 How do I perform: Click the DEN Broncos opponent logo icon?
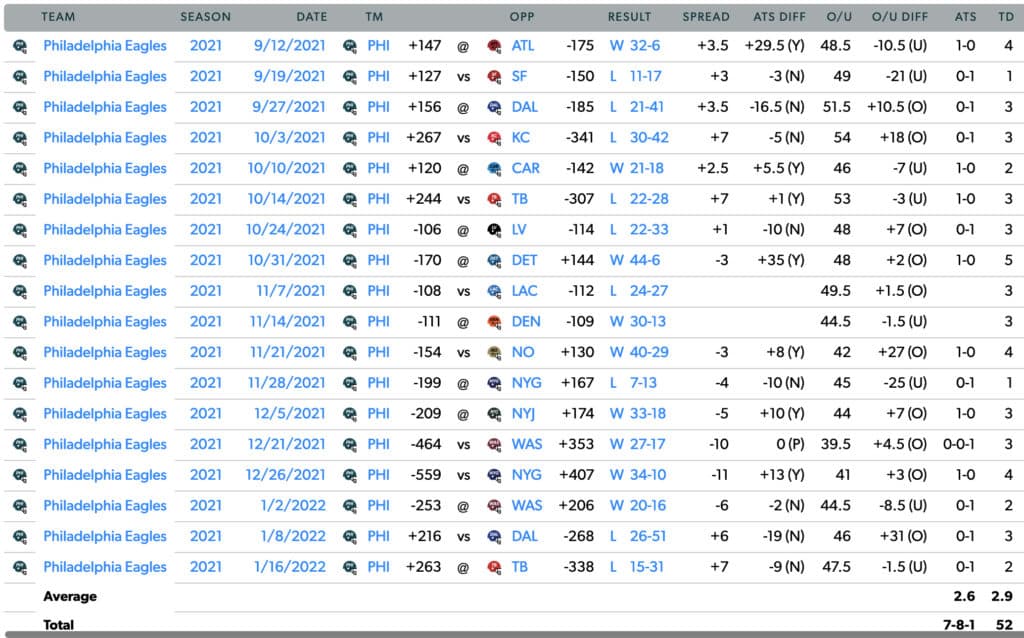pyautogui.click(x=494, y=322)
